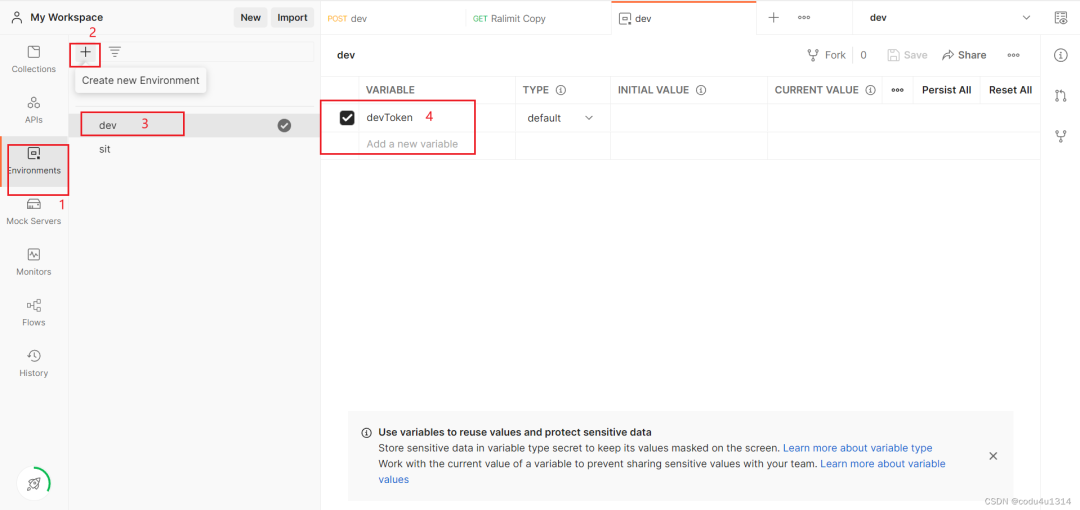Click the current value cell for devToken

pos(904,118)
